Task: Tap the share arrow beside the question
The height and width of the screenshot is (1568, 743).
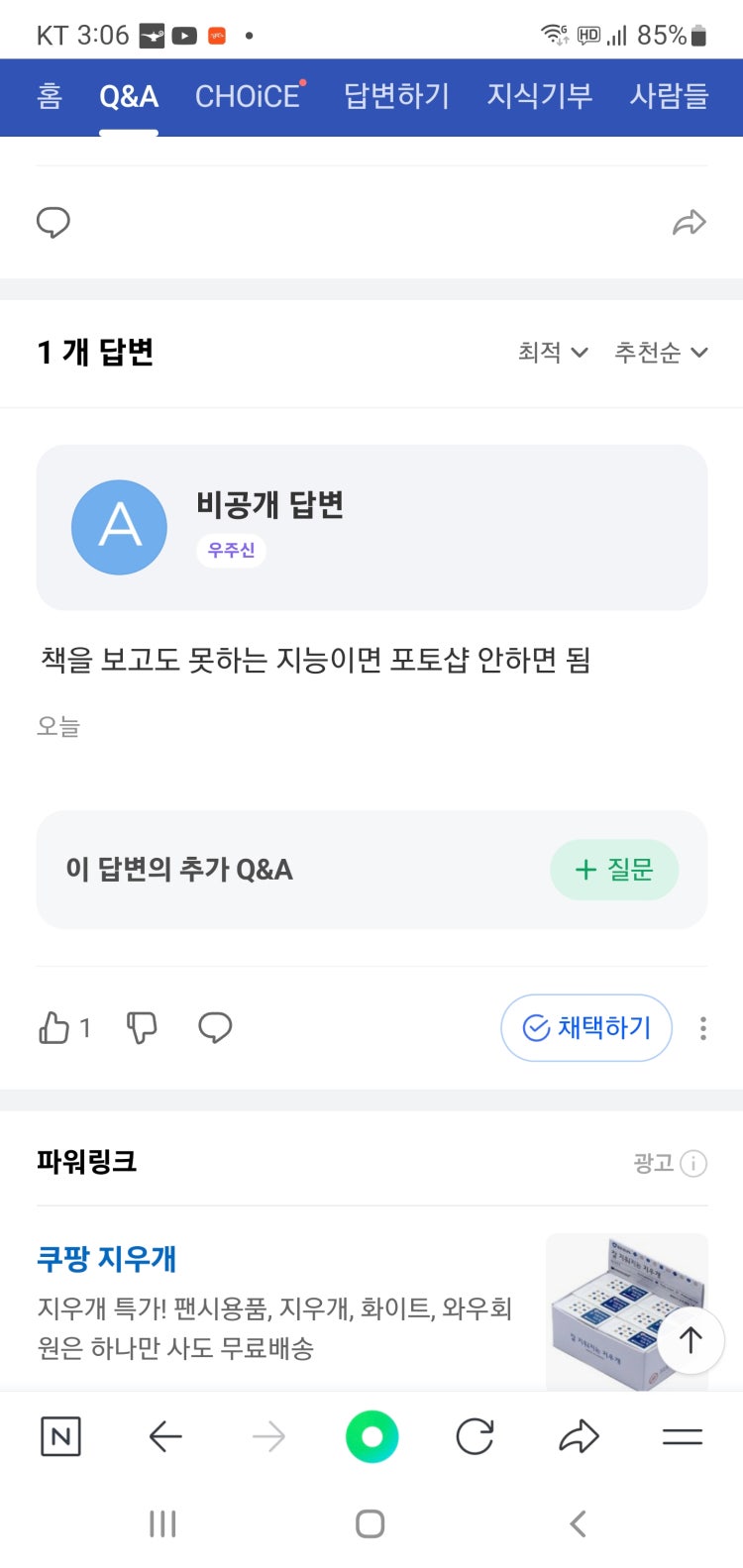Action: (x=689, y=223)
